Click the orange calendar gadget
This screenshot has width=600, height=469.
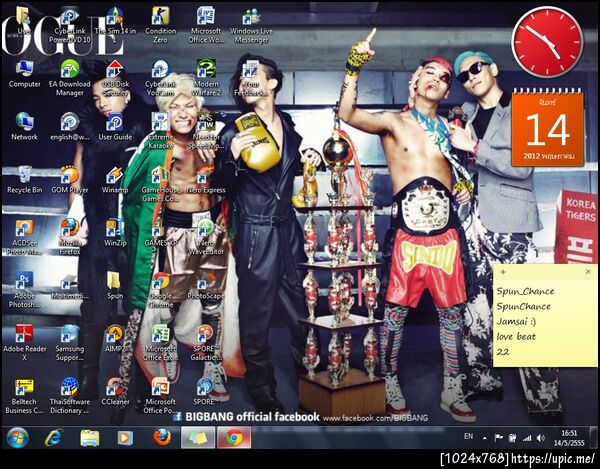coord(548,127)
